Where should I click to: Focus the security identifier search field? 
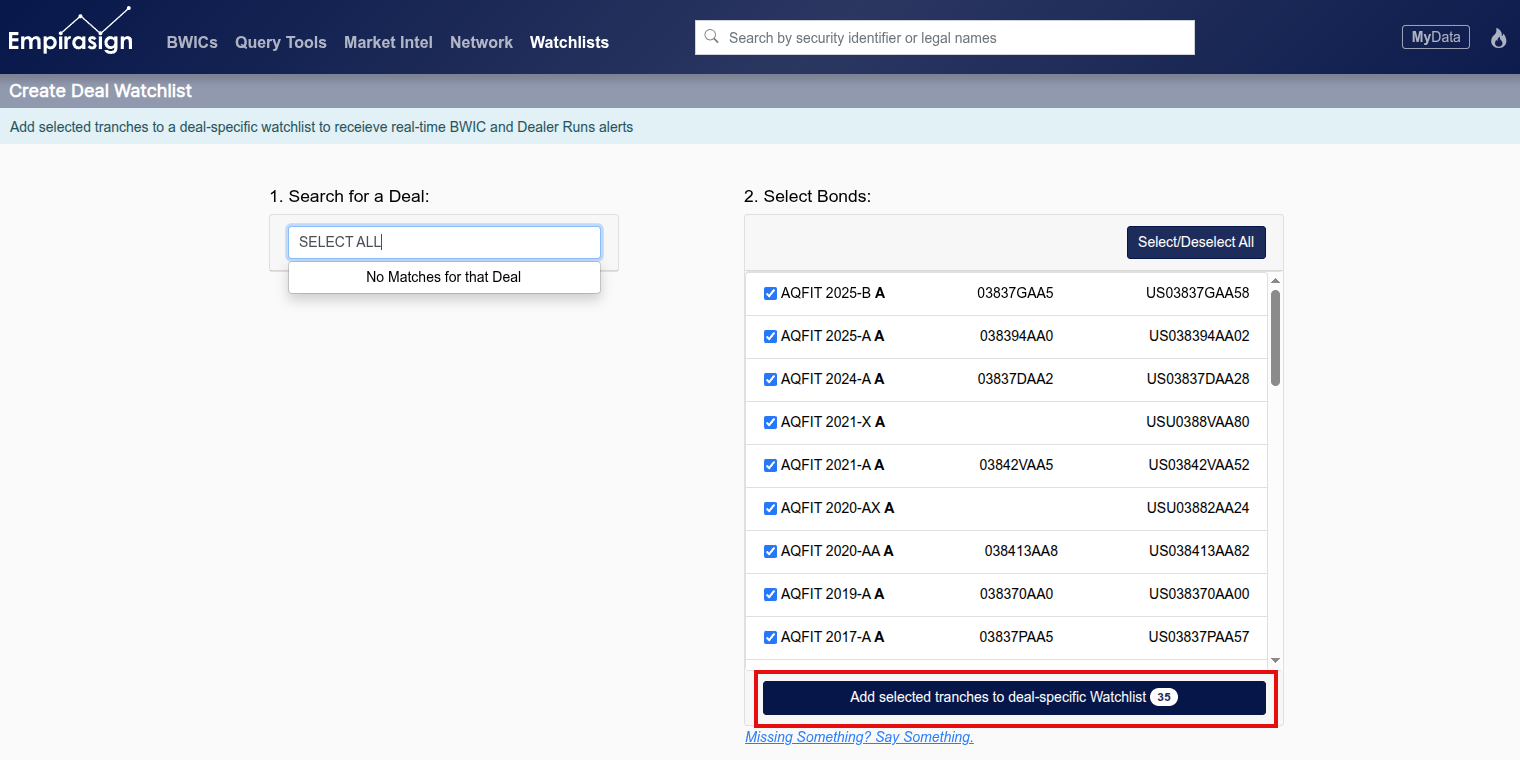945,37
